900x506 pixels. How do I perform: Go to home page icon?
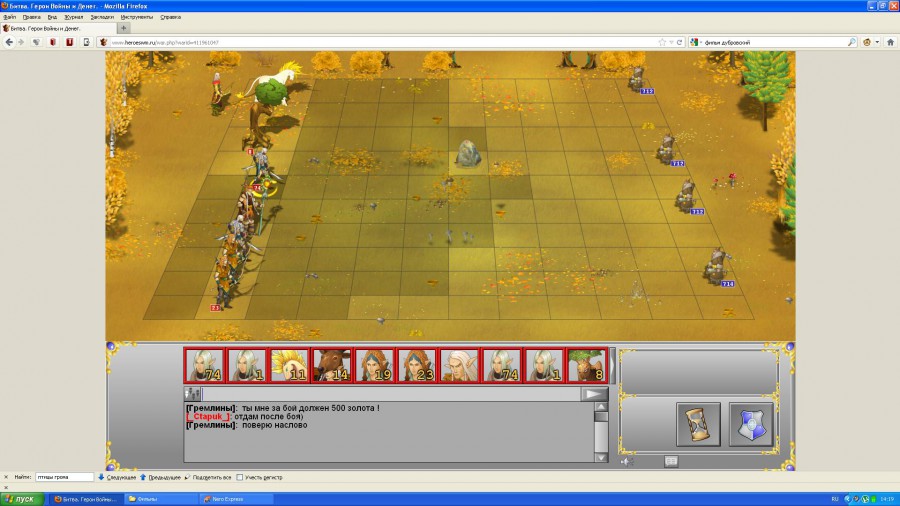pyautogui.click(x=890, y=42)
